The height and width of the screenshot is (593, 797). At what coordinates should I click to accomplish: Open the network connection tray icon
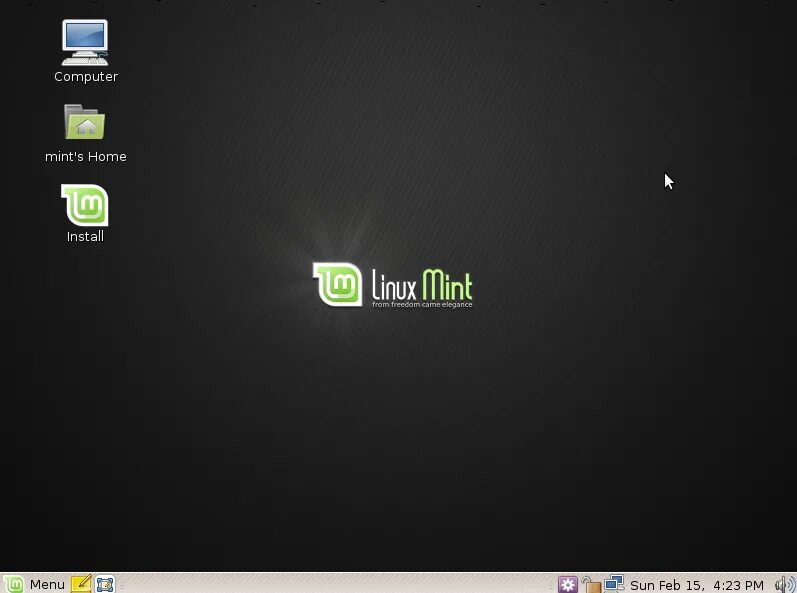[614, 583]
